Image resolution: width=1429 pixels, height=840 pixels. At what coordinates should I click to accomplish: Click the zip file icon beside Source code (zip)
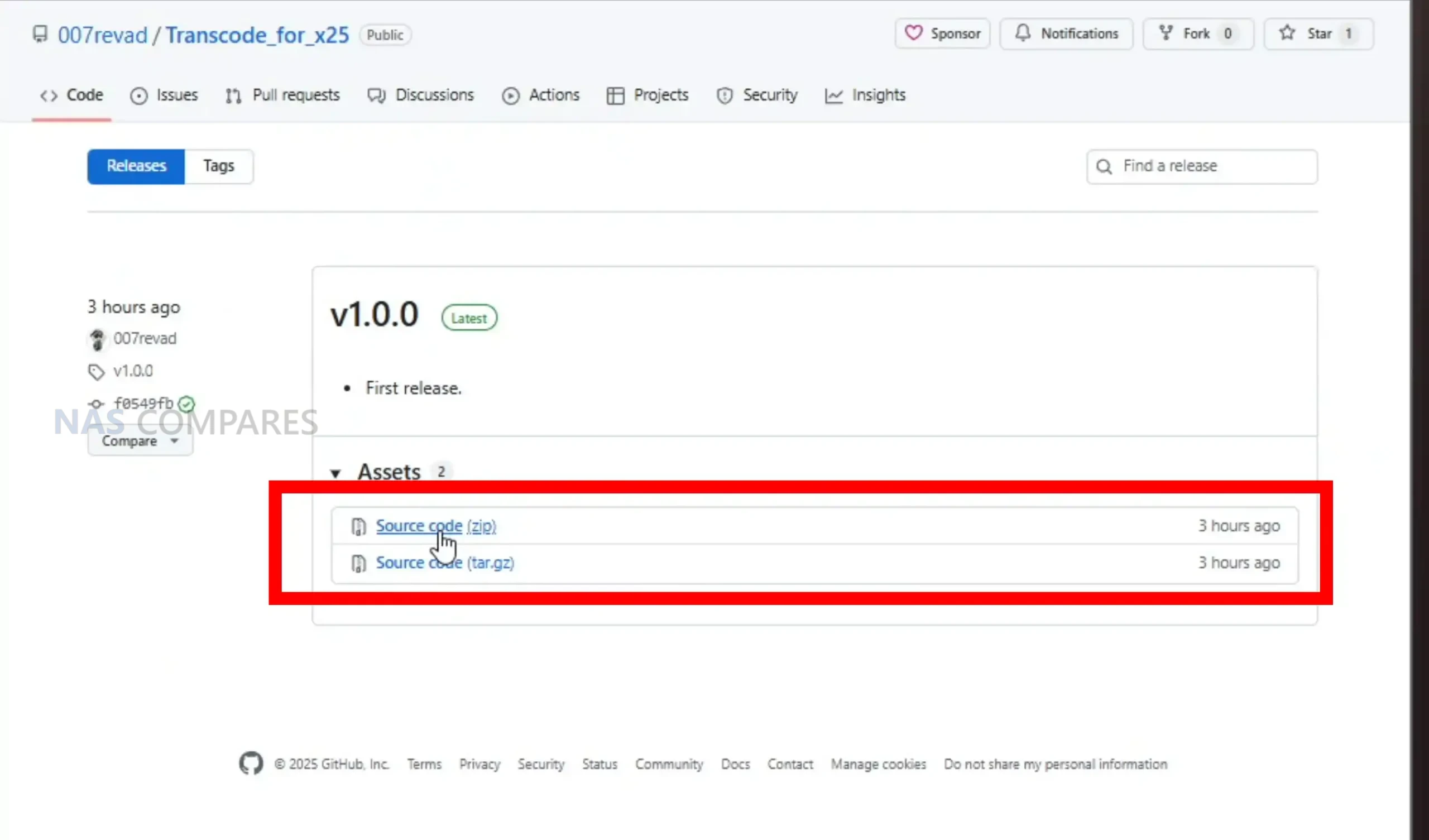coord(358,526)
